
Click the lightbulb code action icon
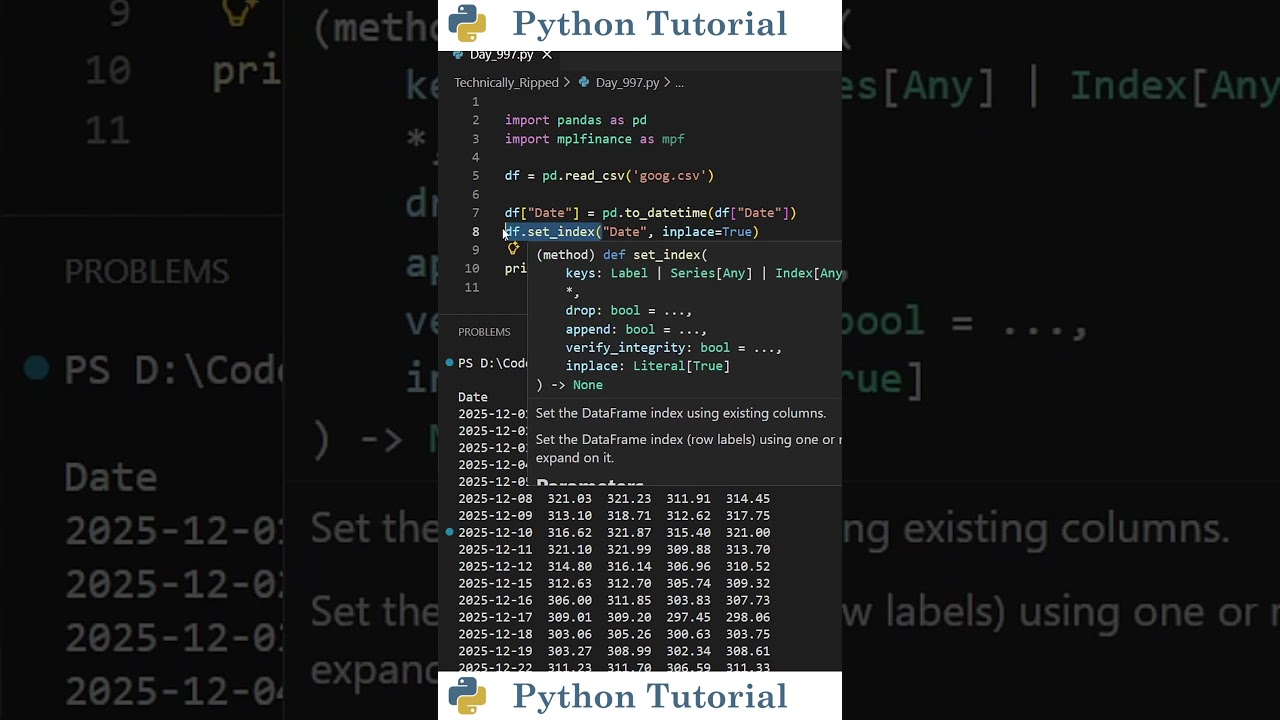pos(513,249)
